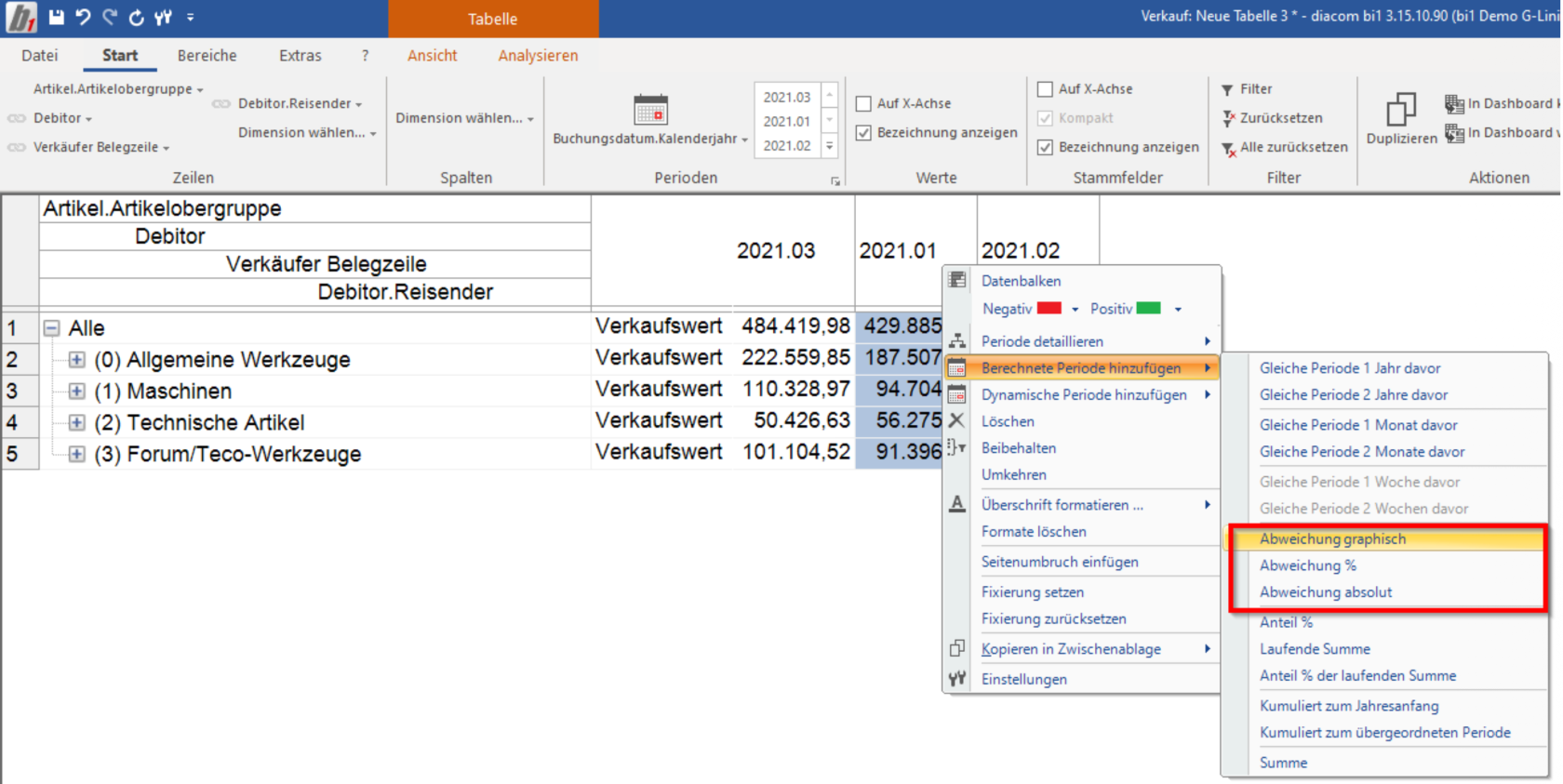The width and height of the screenshot is (1563, 784).
Task: Click the undo arrow icon
Action: point(83,17)
